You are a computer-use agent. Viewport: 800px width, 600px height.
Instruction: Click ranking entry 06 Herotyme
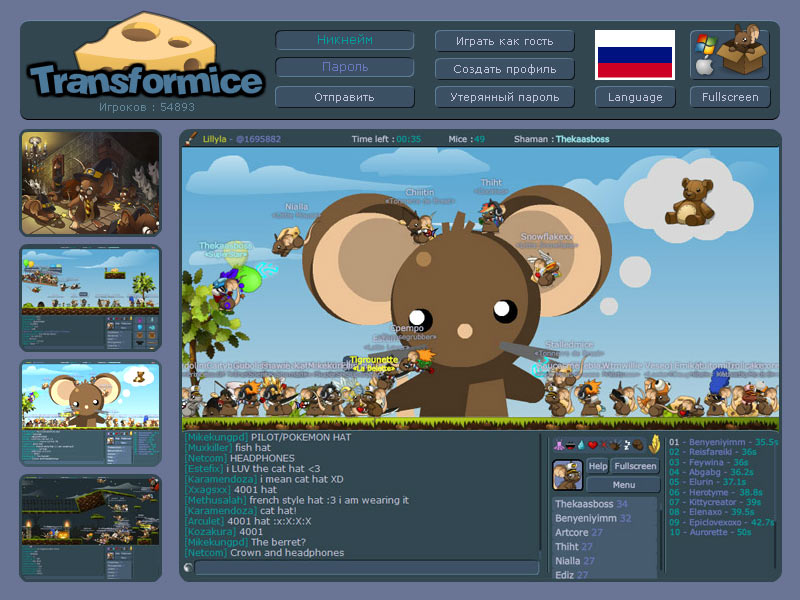click(x=716, y=492)
